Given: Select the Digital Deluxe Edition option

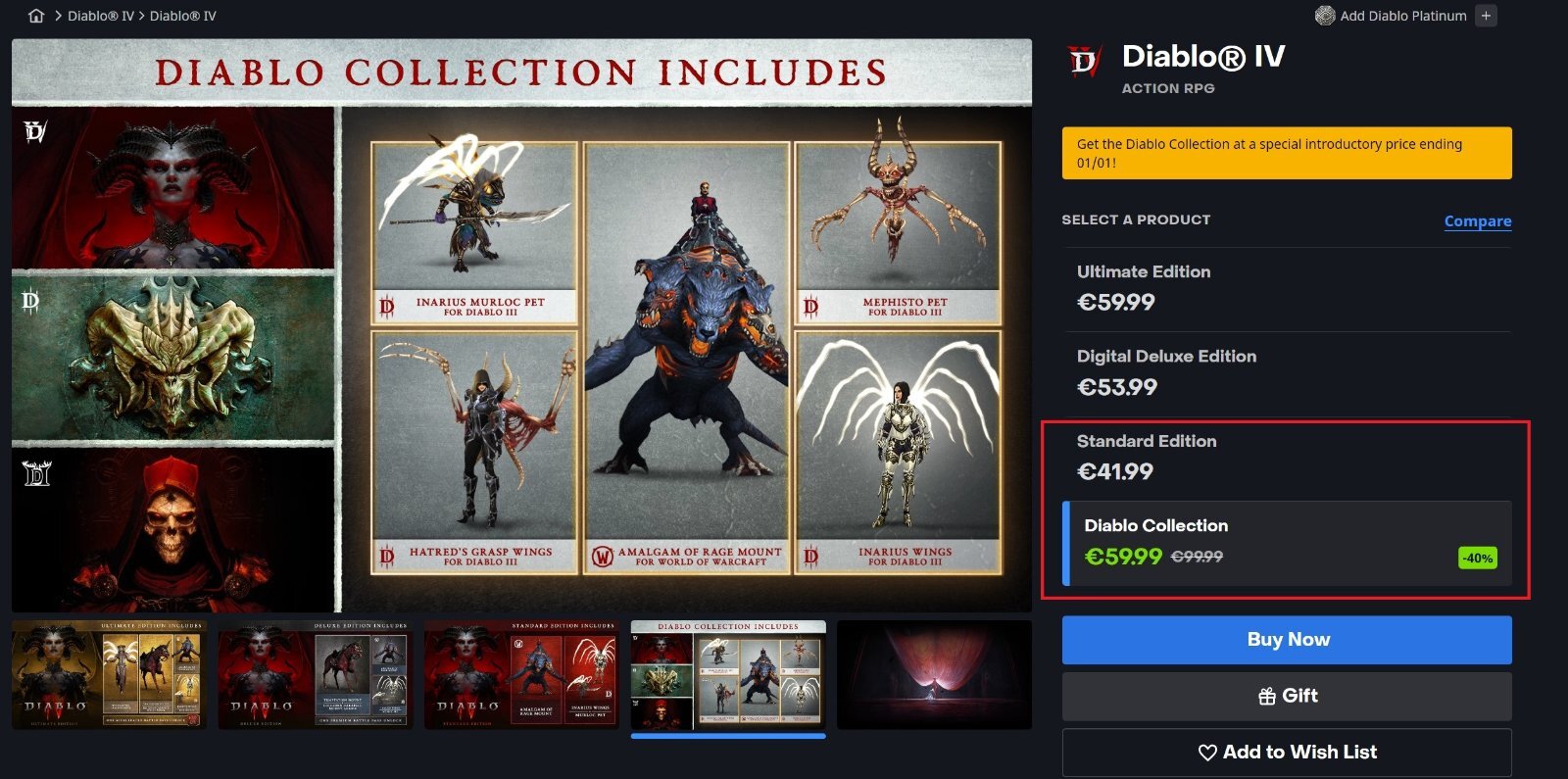Looking at the screenshot, I should click(x=1287, y=373).
